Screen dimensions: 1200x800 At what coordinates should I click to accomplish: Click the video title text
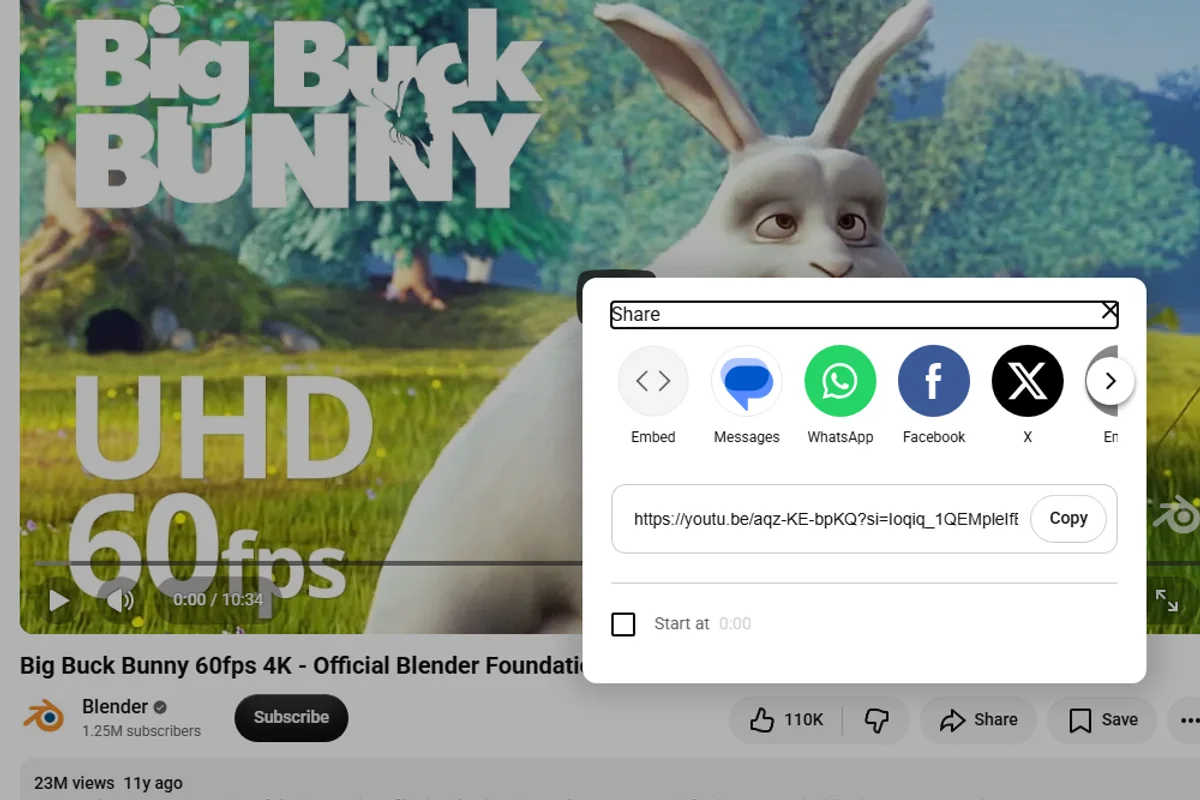[301, 665]
